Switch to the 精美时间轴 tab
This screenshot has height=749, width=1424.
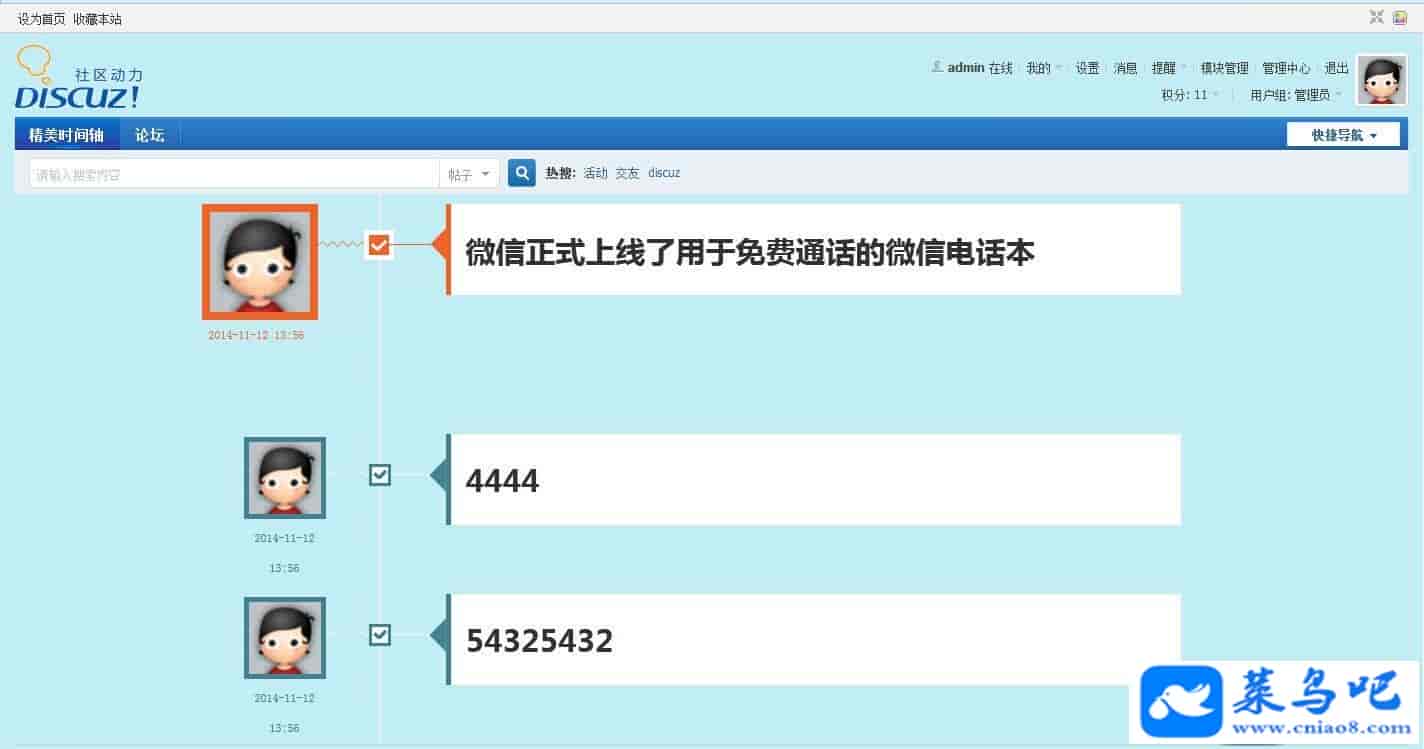coord(67,135)
